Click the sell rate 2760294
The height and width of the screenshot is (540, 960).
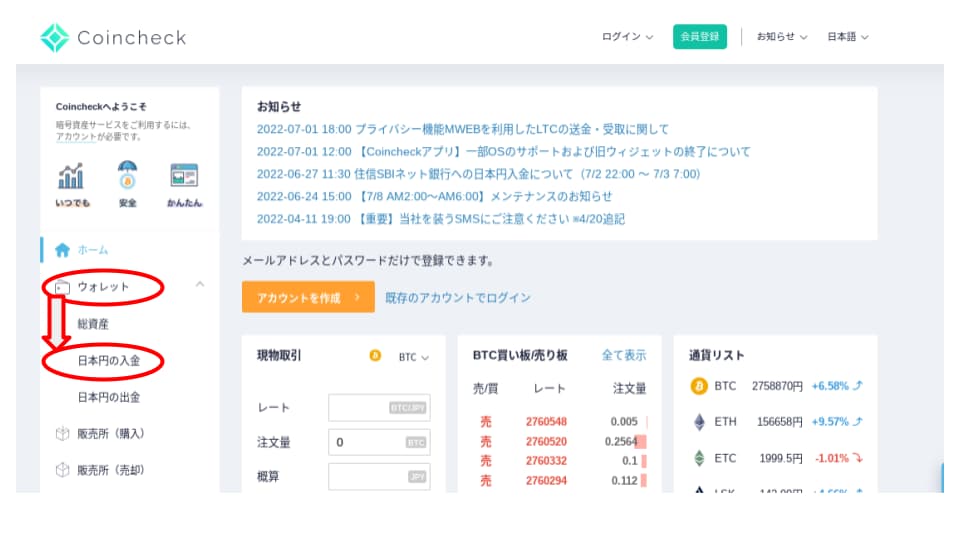click(546, 481)
